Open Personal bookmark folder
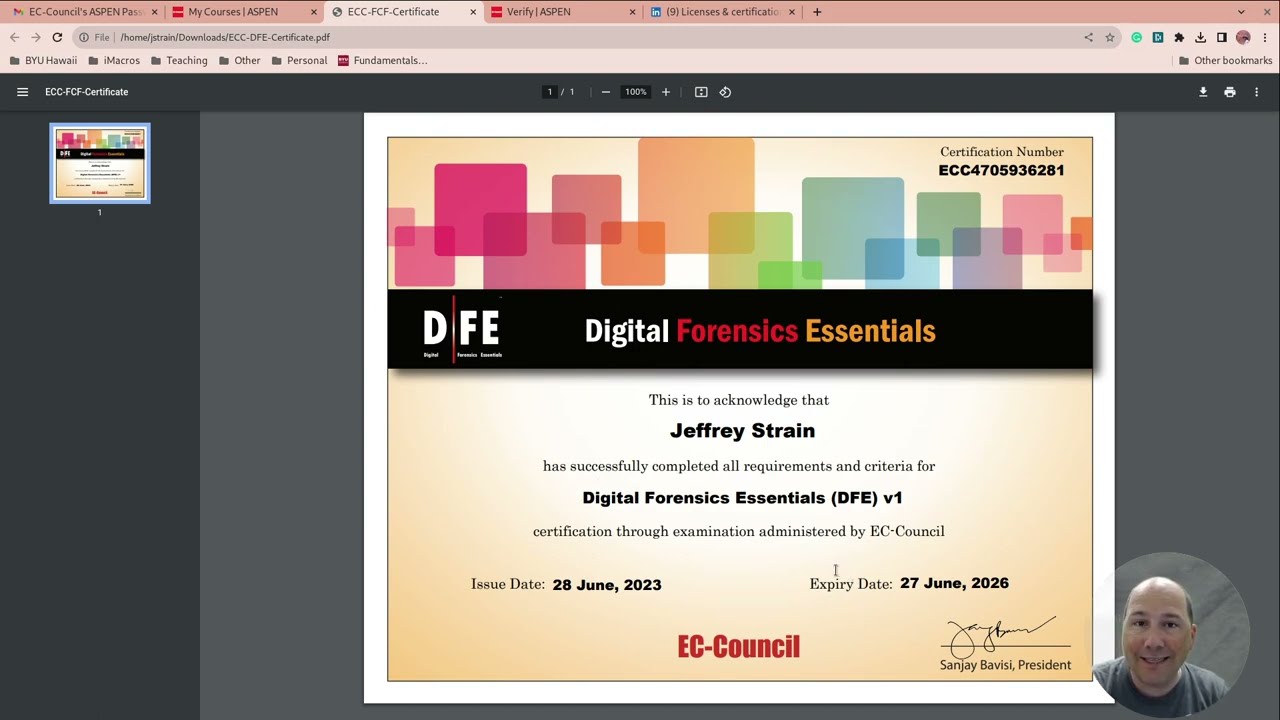Screen dimensions: 1280x720 (299, 60)
